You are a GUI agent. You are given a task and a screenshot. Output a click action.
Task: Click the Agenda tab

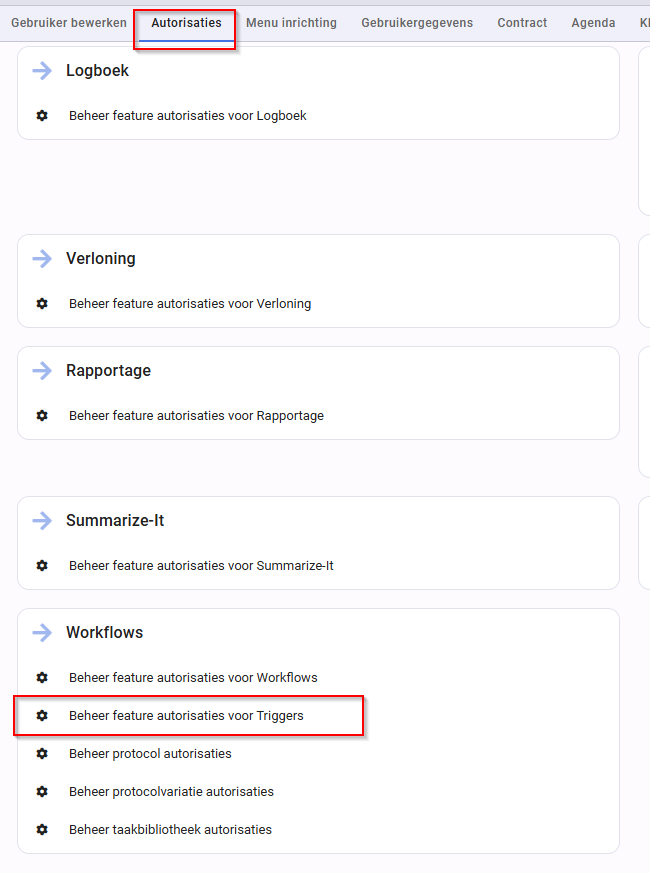[x=593, y=23]
